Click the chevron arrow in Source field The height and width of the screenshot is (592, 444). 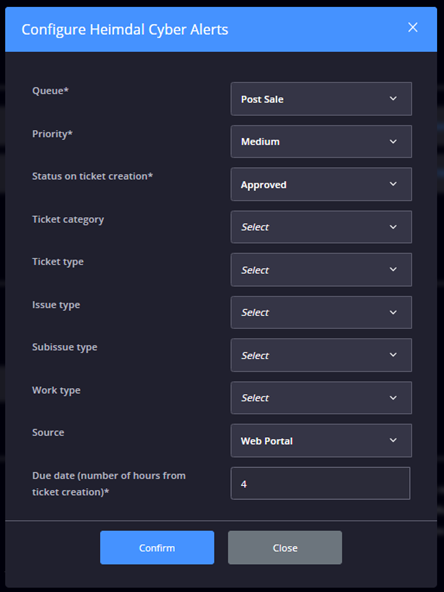[393, 440]
